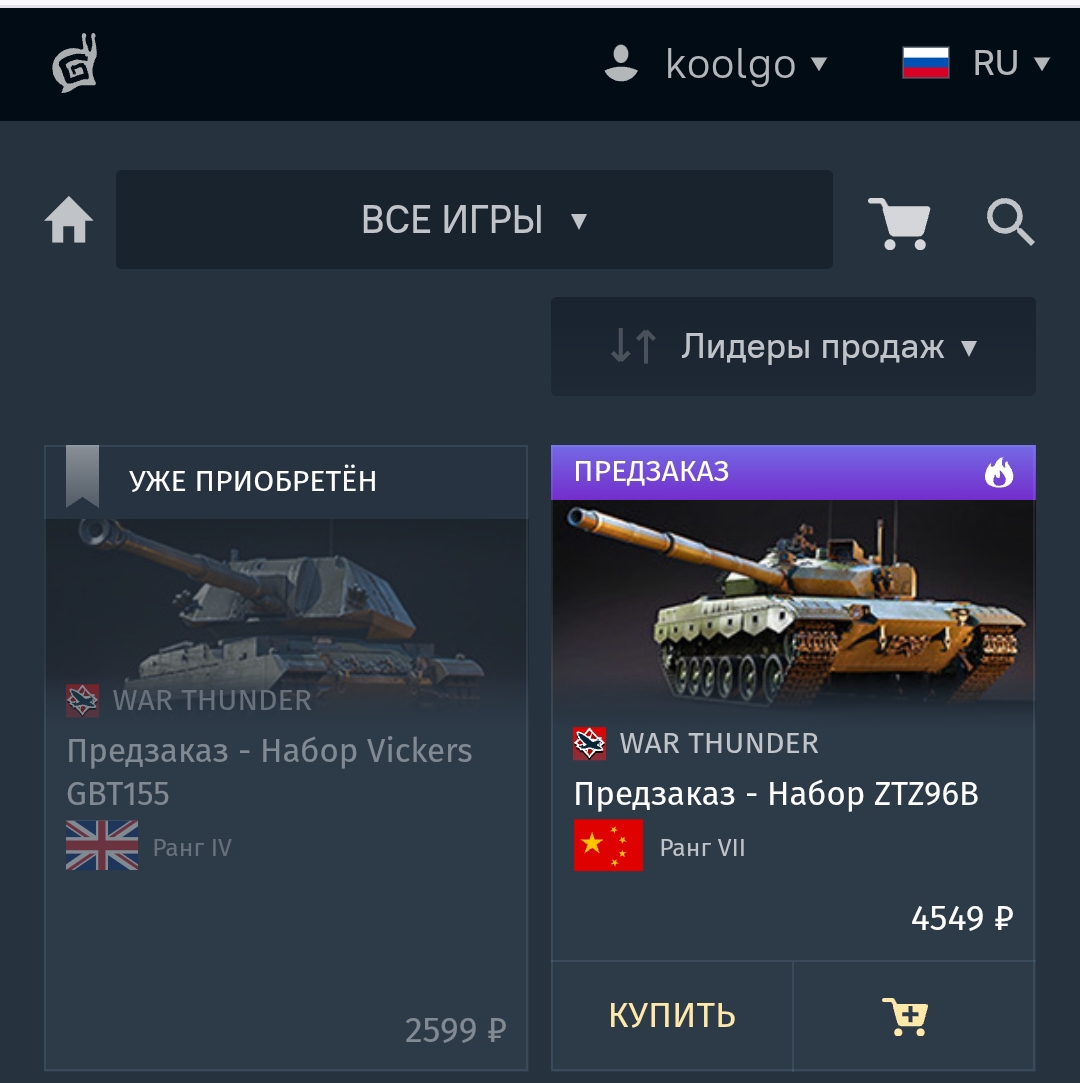Image resolution: width=1080 pixels, height=1083 pixels.
Task: Open search with the magnifier icon
Action: (x=1010, y=222)
